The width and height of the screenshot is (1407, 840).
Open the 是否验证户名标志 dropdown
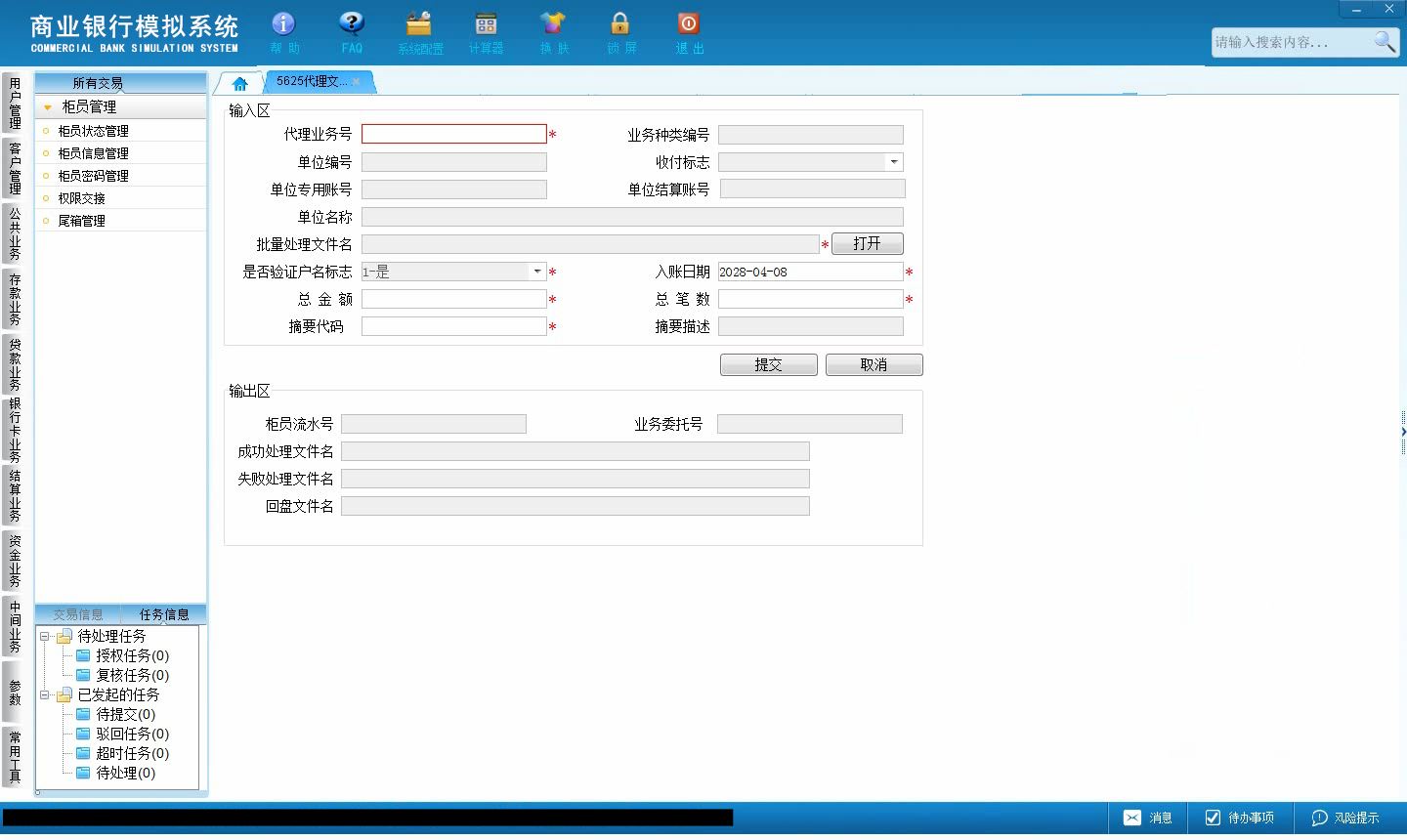(536, 272)
